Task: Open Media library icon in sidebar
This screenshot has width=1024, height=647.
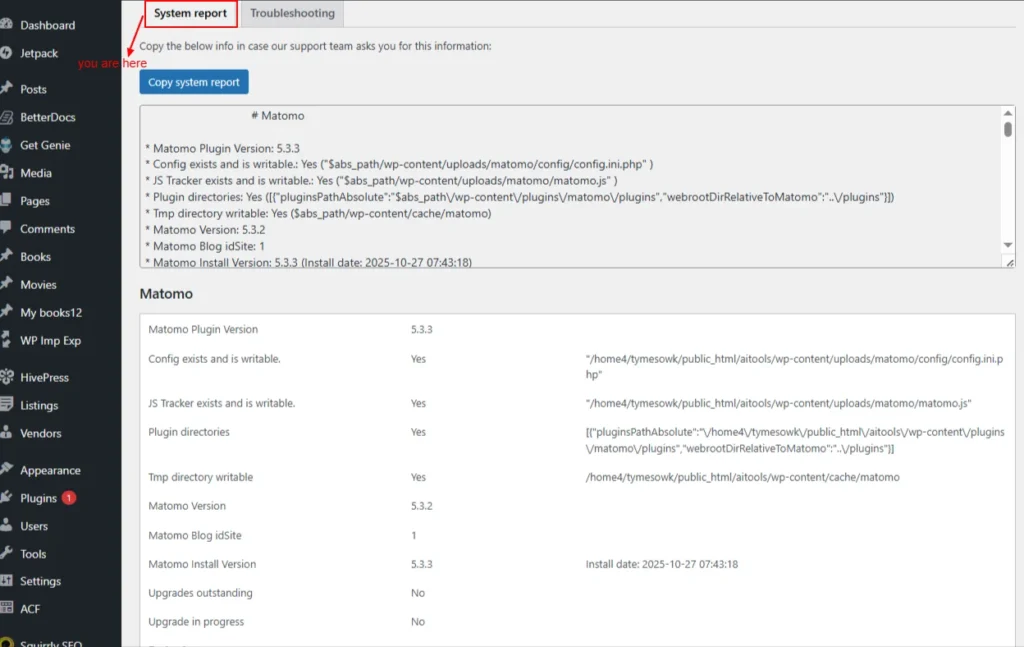Action: pyautogui.click(x=6, y=173)
